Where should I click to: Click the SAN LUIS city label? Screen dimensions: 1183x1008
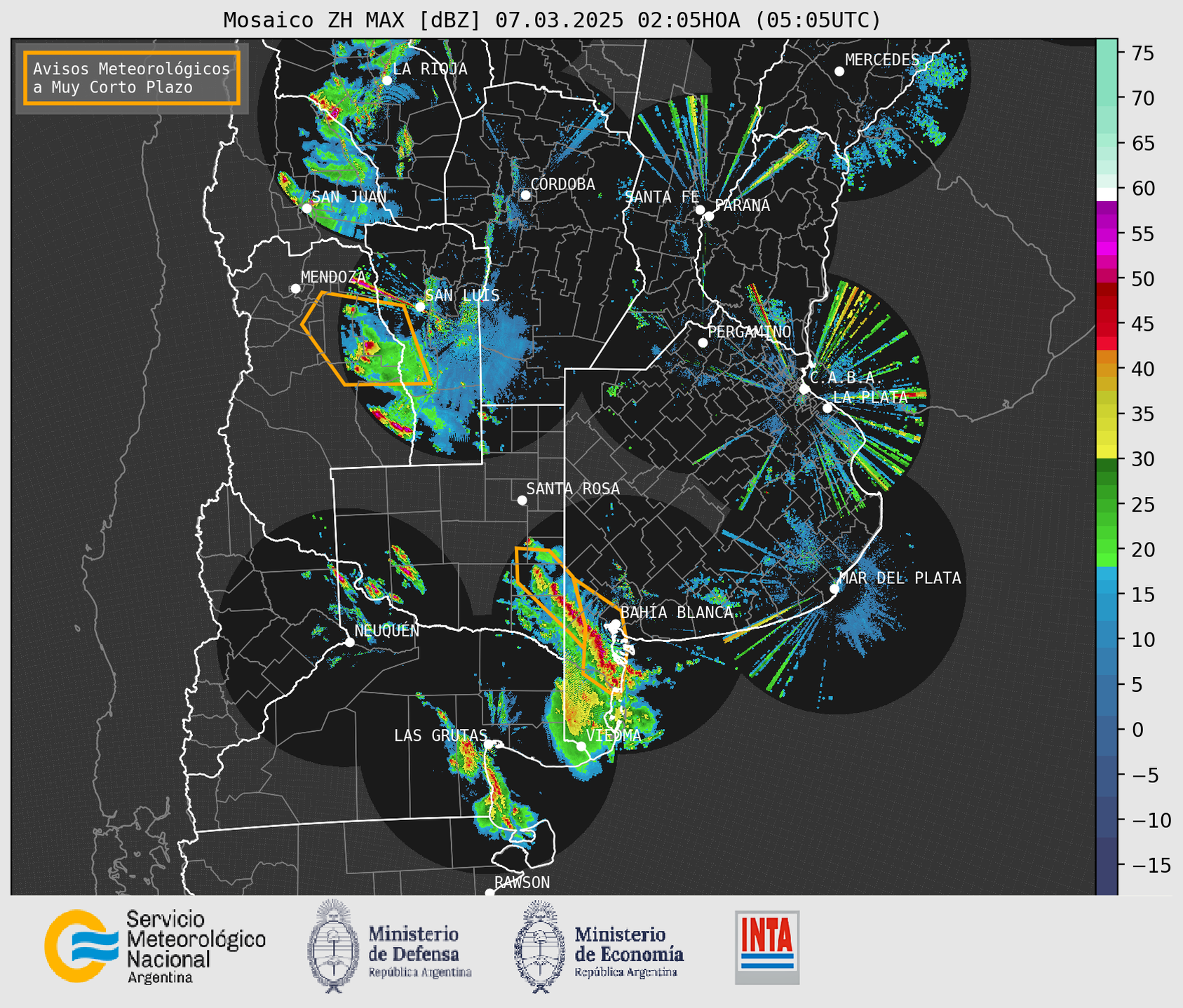pos(463,295)
